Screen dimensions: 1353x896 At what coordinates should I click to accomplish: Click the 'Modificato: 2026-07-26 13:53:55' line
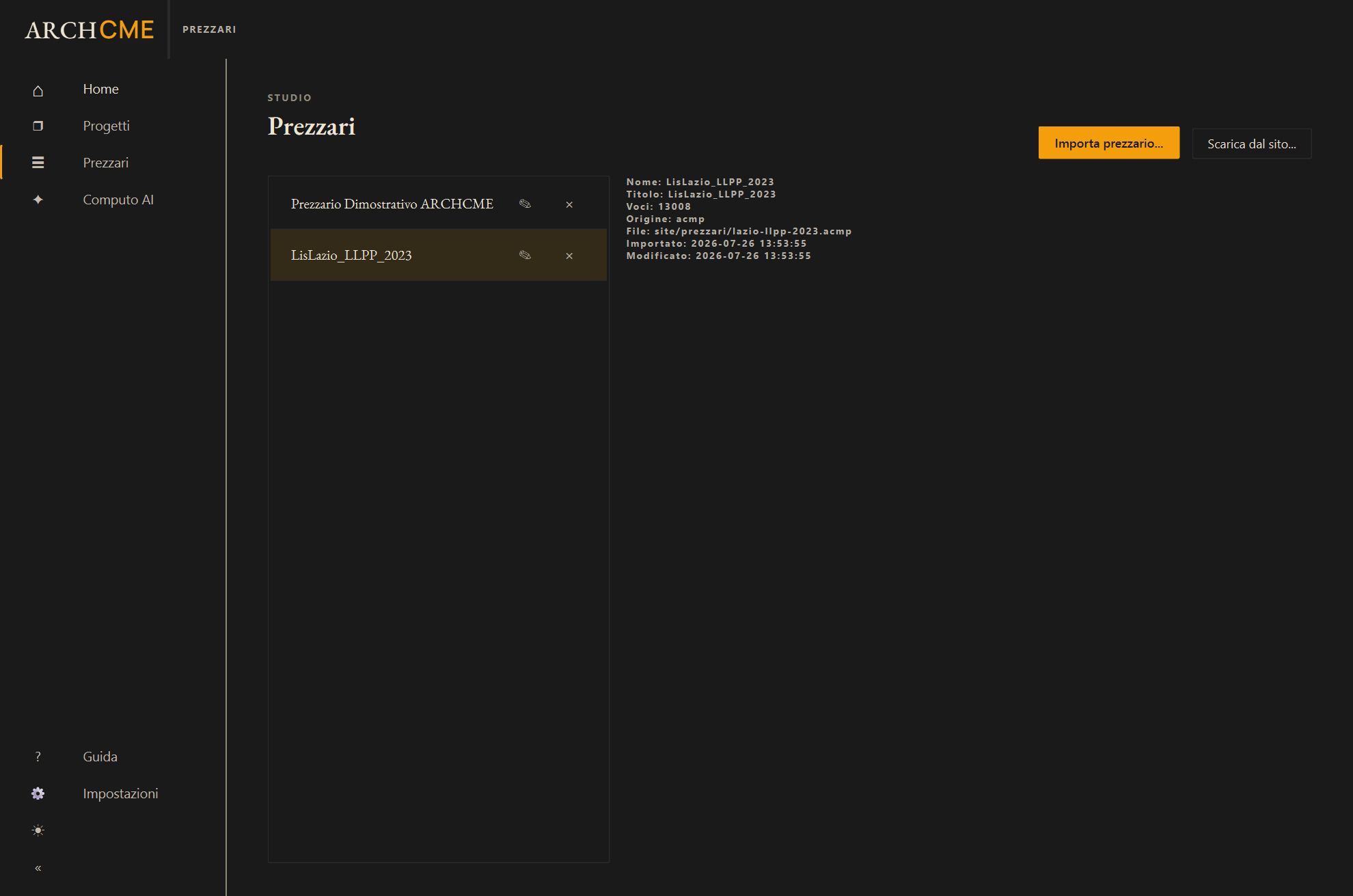[x=719, y=256]
